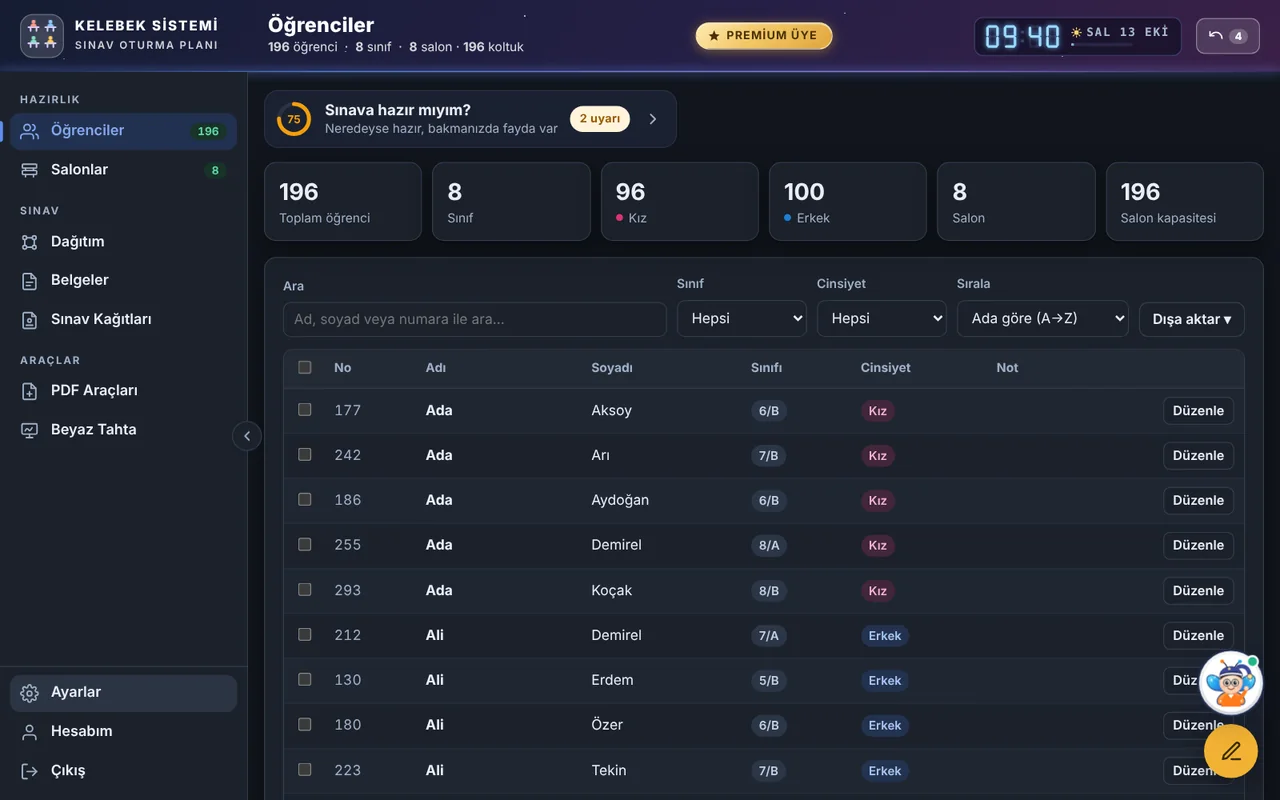Viewport: 1280px width, 800px height.
Task: Check the box for Ada Arı
Action: [x=305, y=455]
